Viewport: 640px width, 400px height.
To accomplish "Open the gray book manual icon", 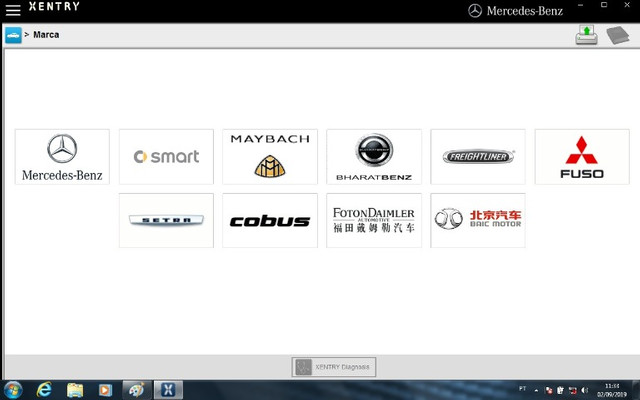I will coord(618,35).
